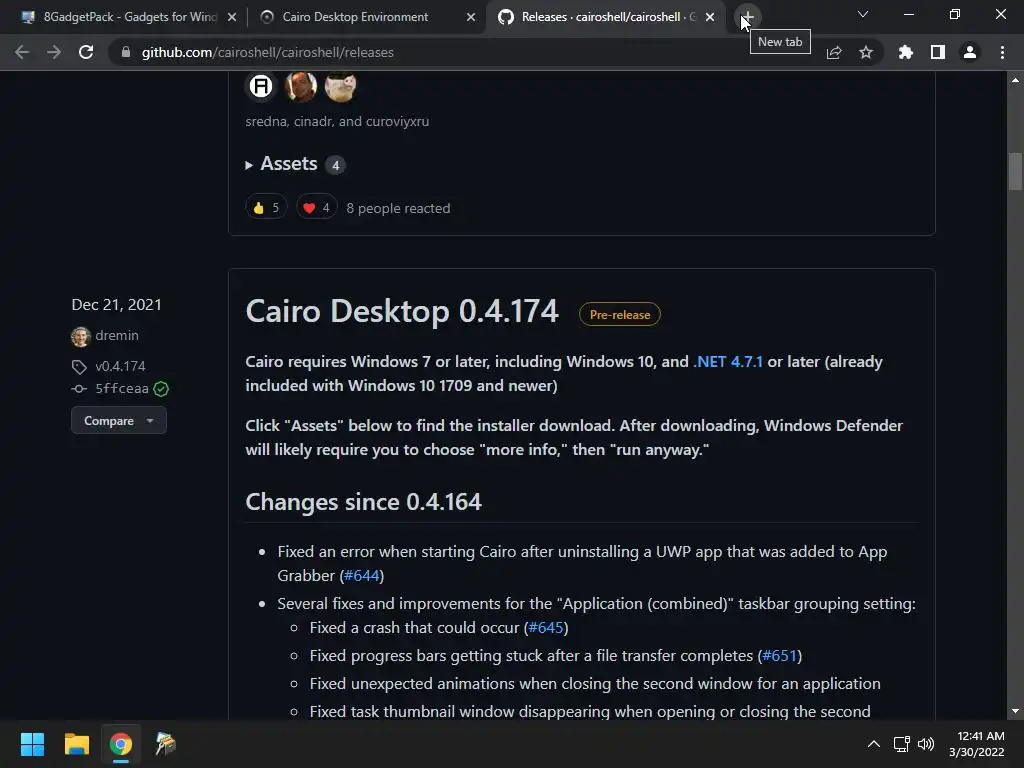Open the Compare dropdown
The height and width of the screenshot is (768, 1024).
(119, 421)
